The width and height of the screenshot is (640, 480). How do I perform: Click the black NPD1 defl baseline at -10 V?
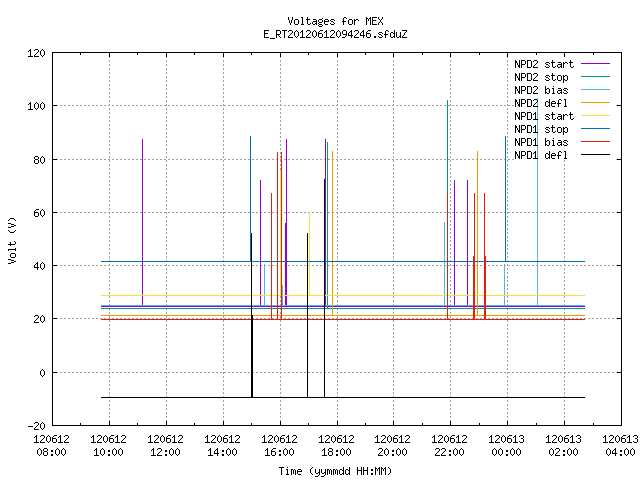[343, 397]
